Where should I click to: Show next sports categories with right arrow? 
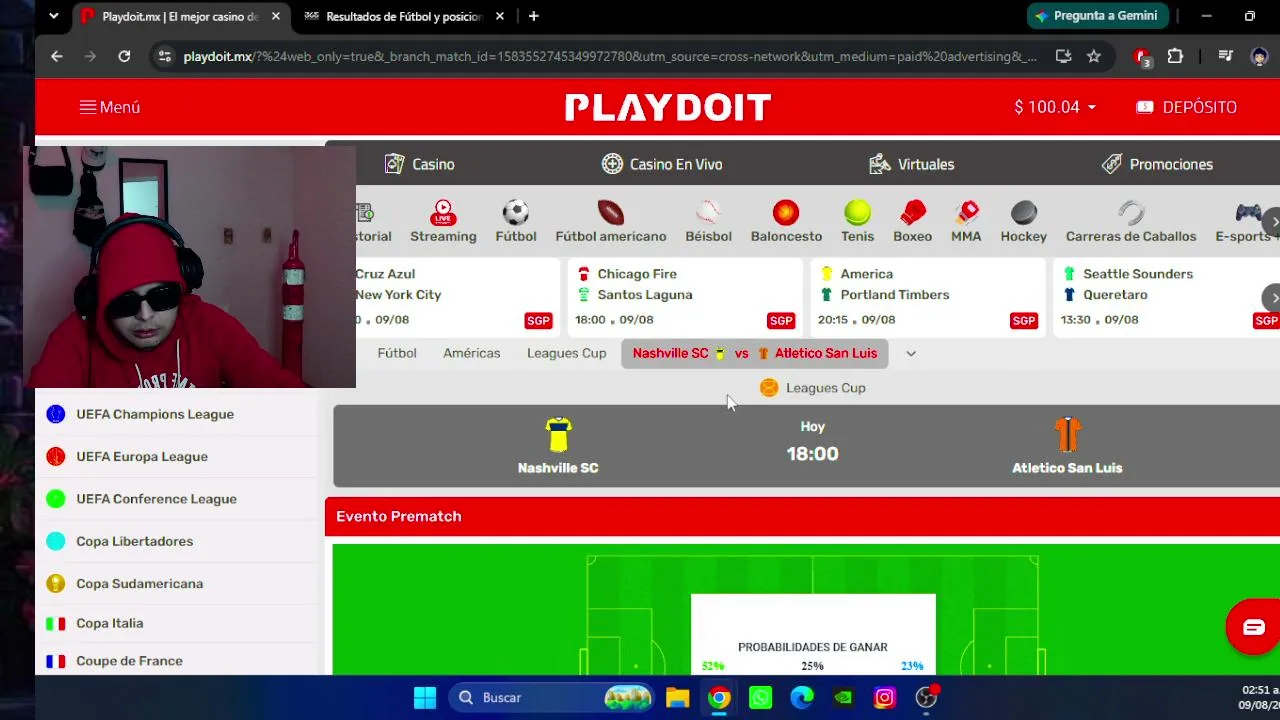tap(1273, 222)
